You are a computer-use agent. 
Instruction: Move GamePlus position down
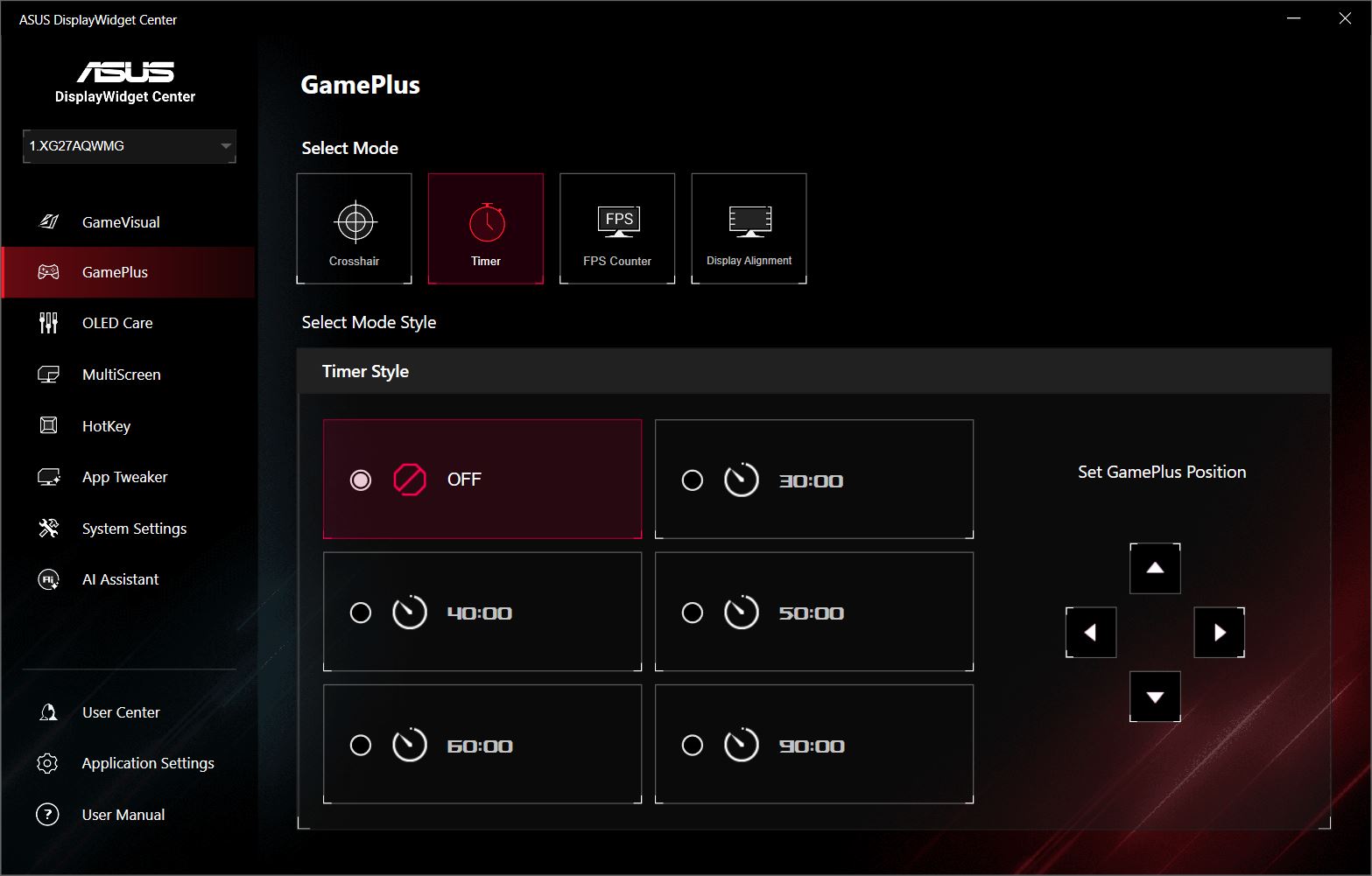[1155, 697]
